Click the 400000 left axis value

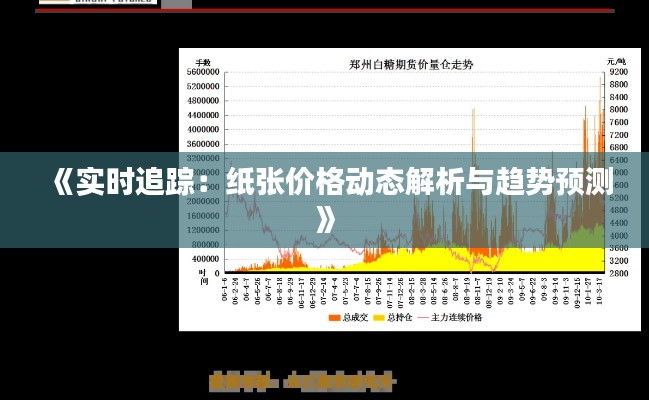coord(205,258)
